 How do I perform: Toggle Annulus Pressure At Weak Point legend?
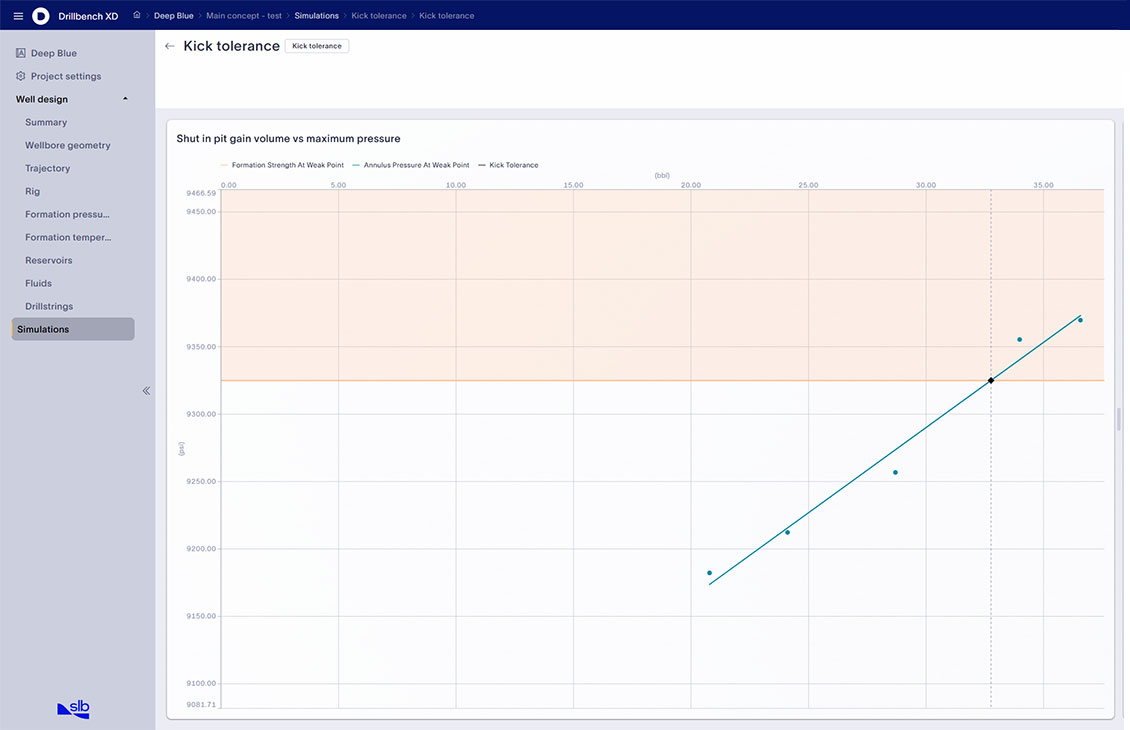[x=415, y=165]
